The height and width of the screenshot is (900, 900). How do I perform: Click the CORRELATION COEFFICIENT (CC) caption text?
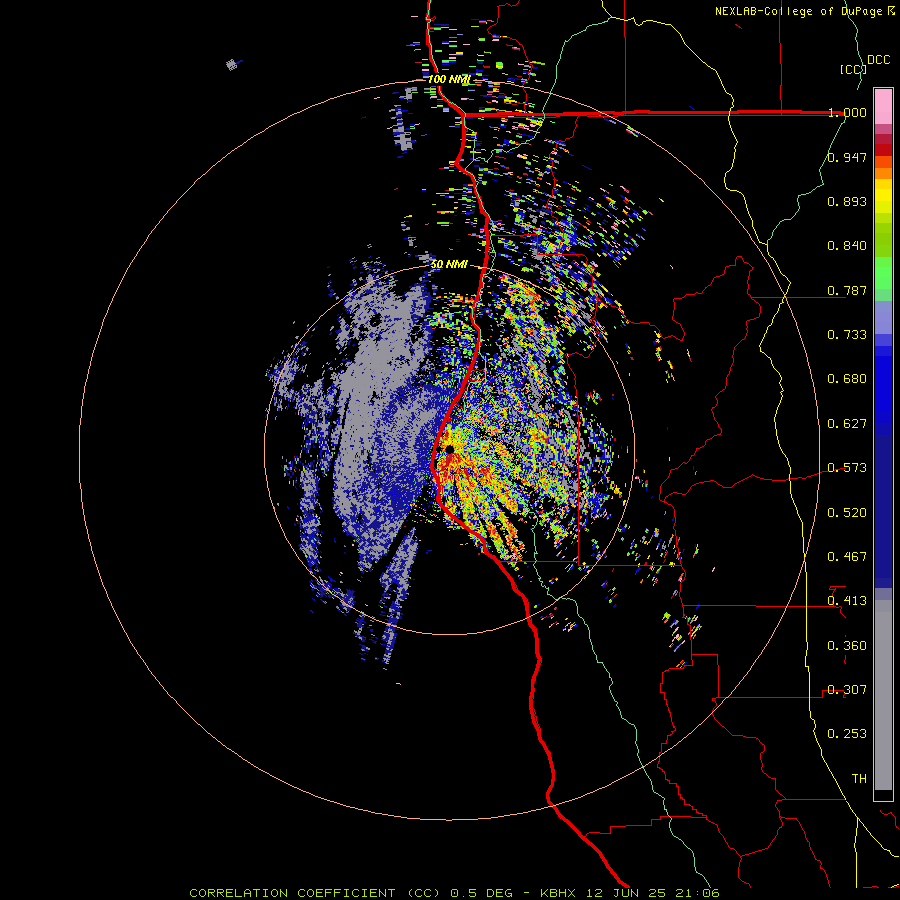(x=315, y=893)
